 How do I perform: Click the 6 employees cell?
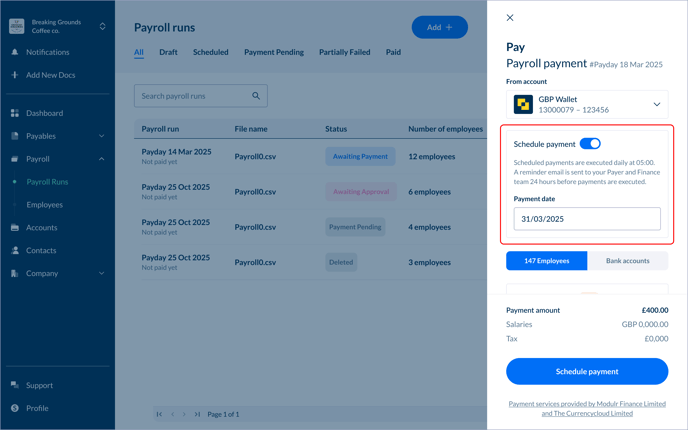[x=429, y=192]
